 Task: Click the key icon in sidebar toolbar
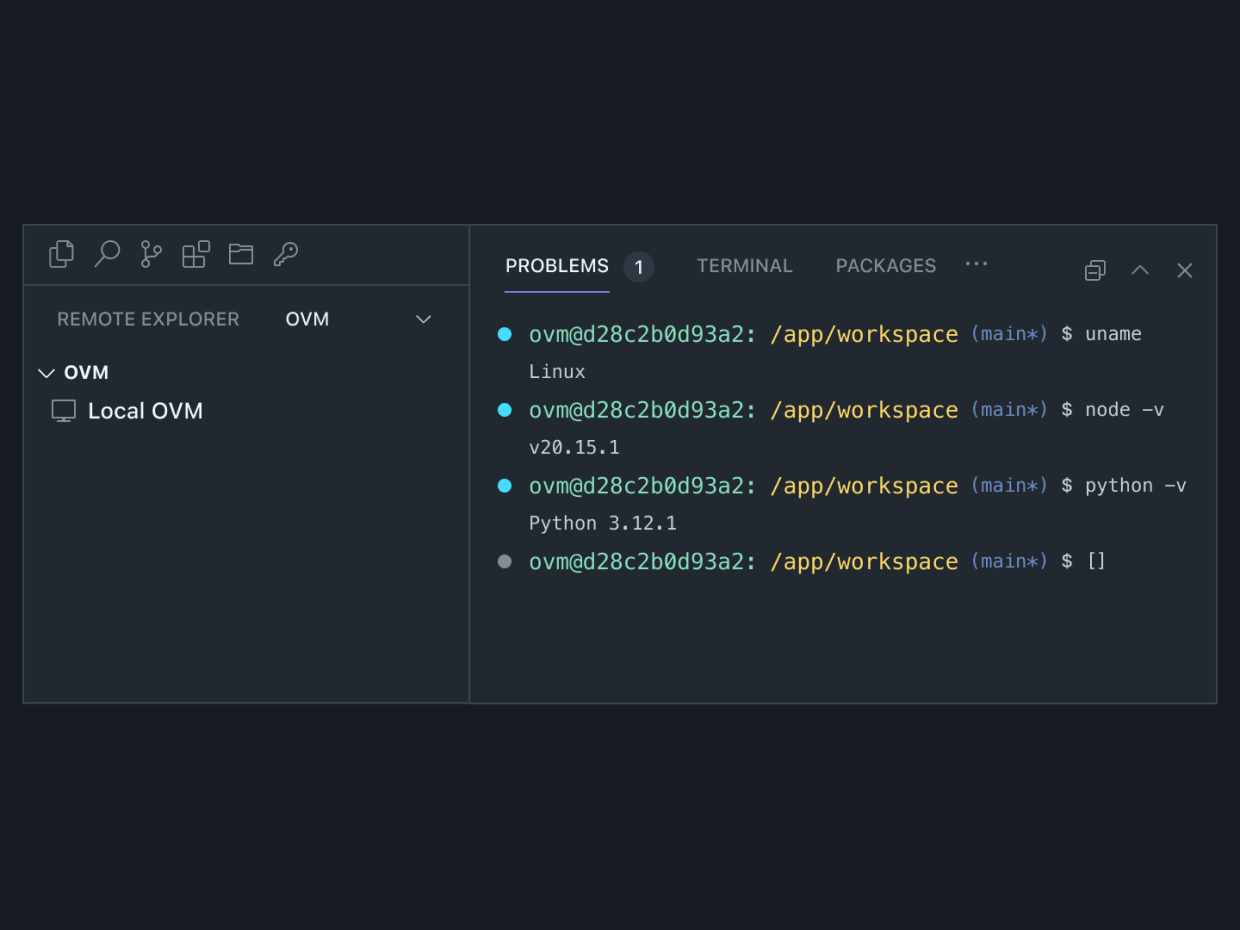[x=286, y=254]
